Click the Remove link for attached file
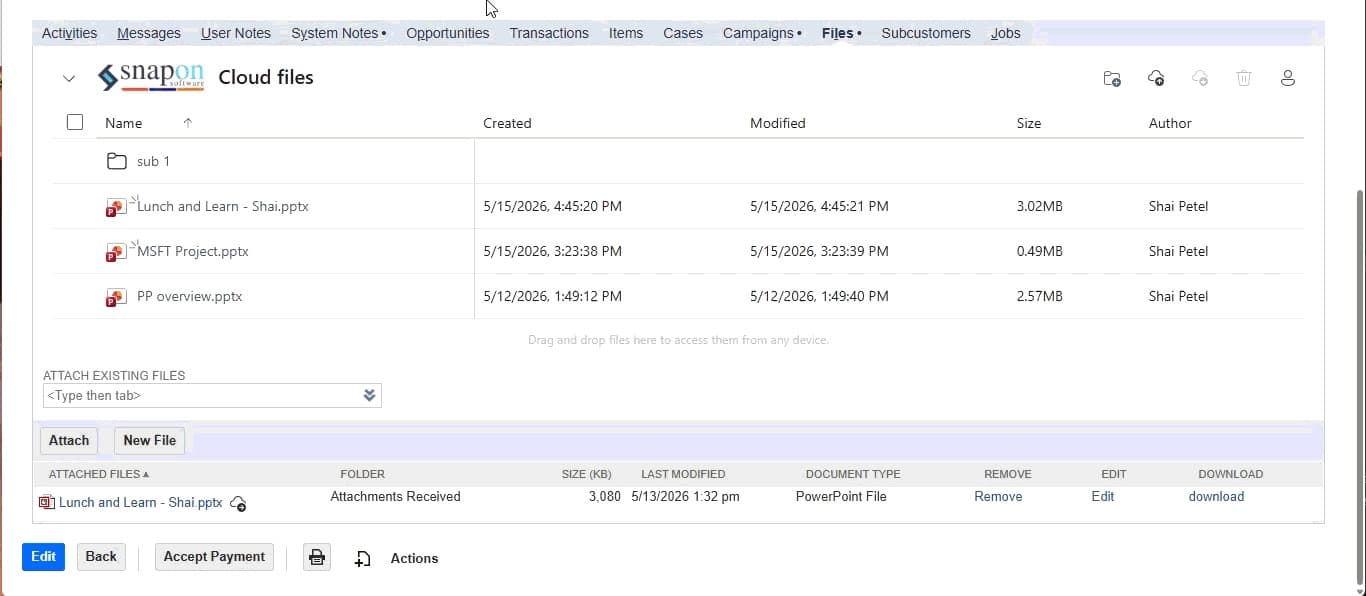This screenshot has width=1366, height=596. (x=998, y=496)
